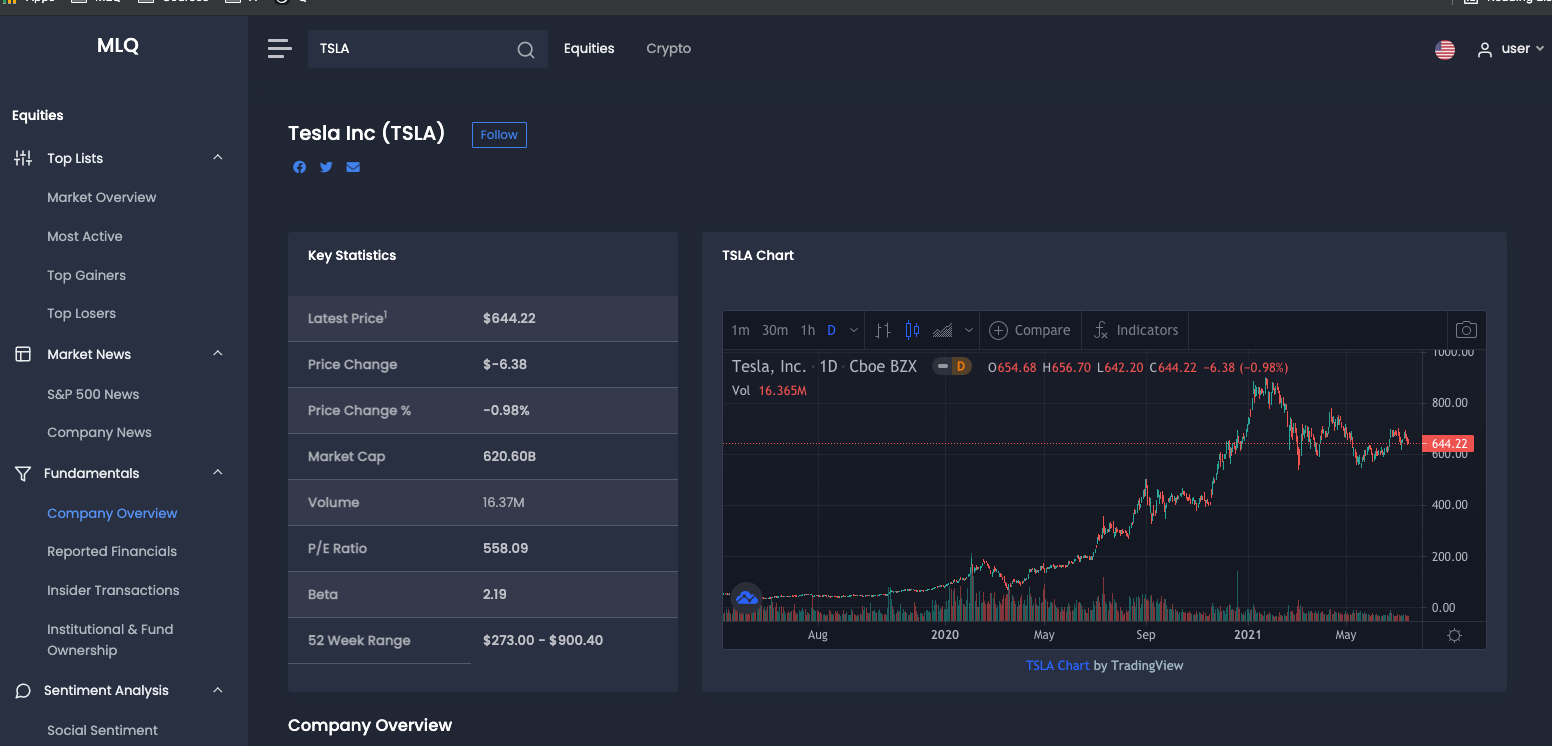Toggle the delayed data D badge
Viewport: 1552px width, 746px height.
[x=960, y=367]
